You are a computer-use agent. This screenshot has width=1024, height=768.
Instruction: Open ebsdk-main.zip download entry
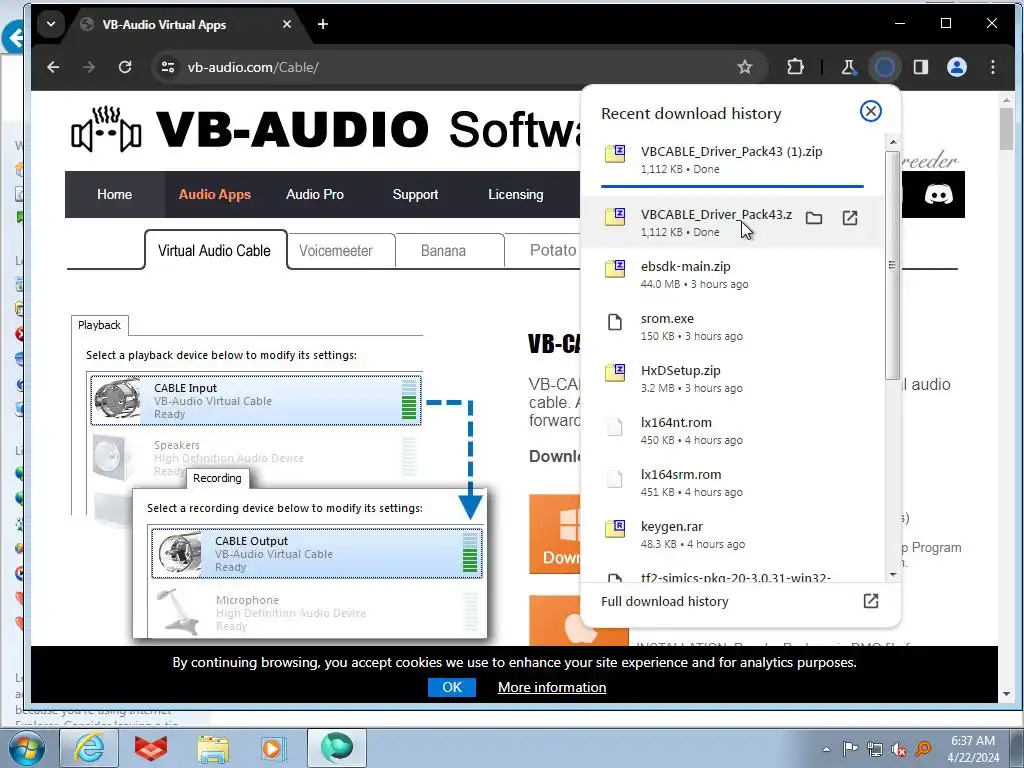point(731,274)
